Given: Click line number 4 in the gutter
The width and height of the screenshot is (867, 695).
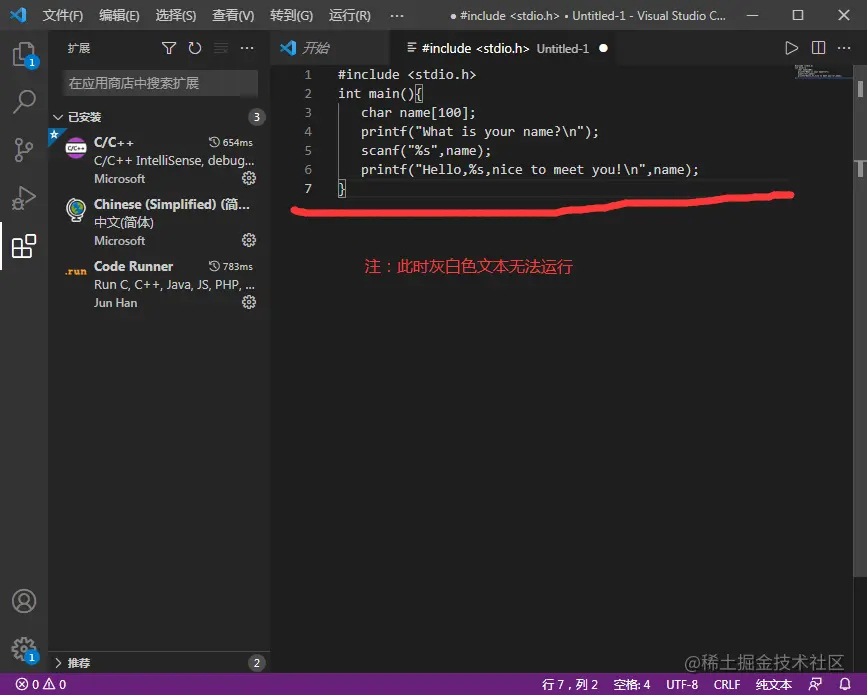Looking at the screenshot, I should click(x=308, y=132).
